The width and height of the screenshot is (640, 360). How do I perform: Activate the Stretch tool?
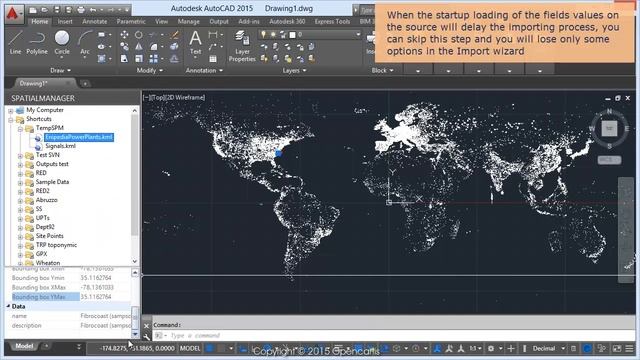[124, 59]
